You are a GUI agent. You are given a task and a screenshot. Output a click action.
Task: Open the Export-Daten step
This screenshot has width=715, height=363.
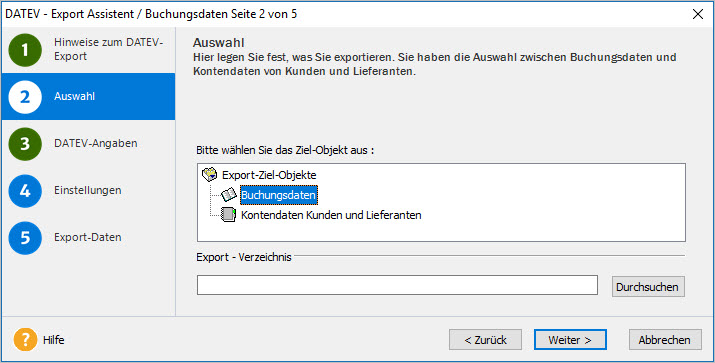point(88,237)
